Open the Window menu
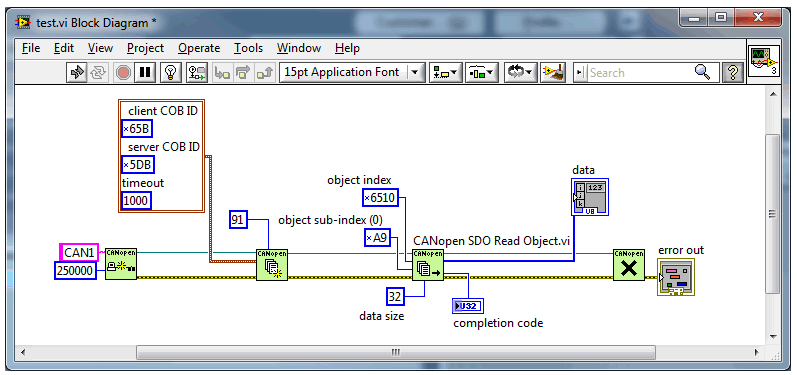Image resolution: width=797 pixels, height=375 pixels. [x=299, y=48]
